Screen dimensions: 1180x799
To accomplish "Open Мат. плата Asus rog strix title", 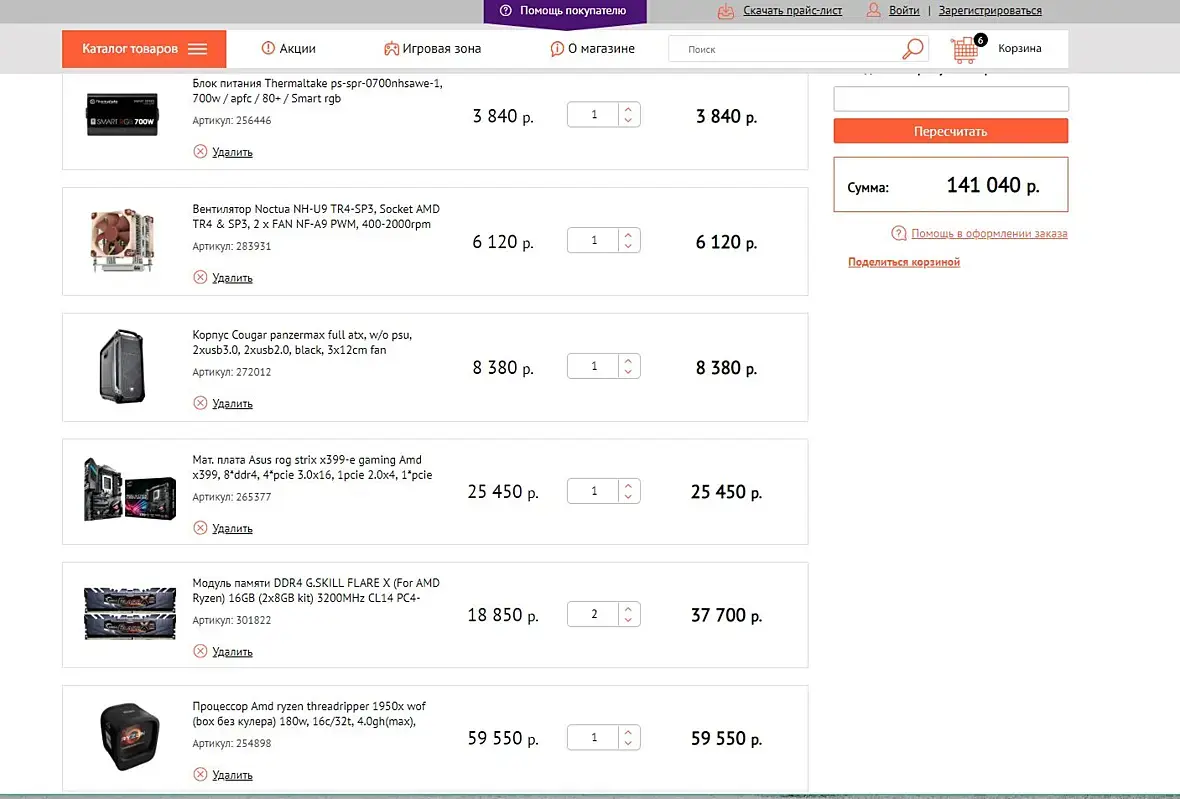I will tap(312, 467).
